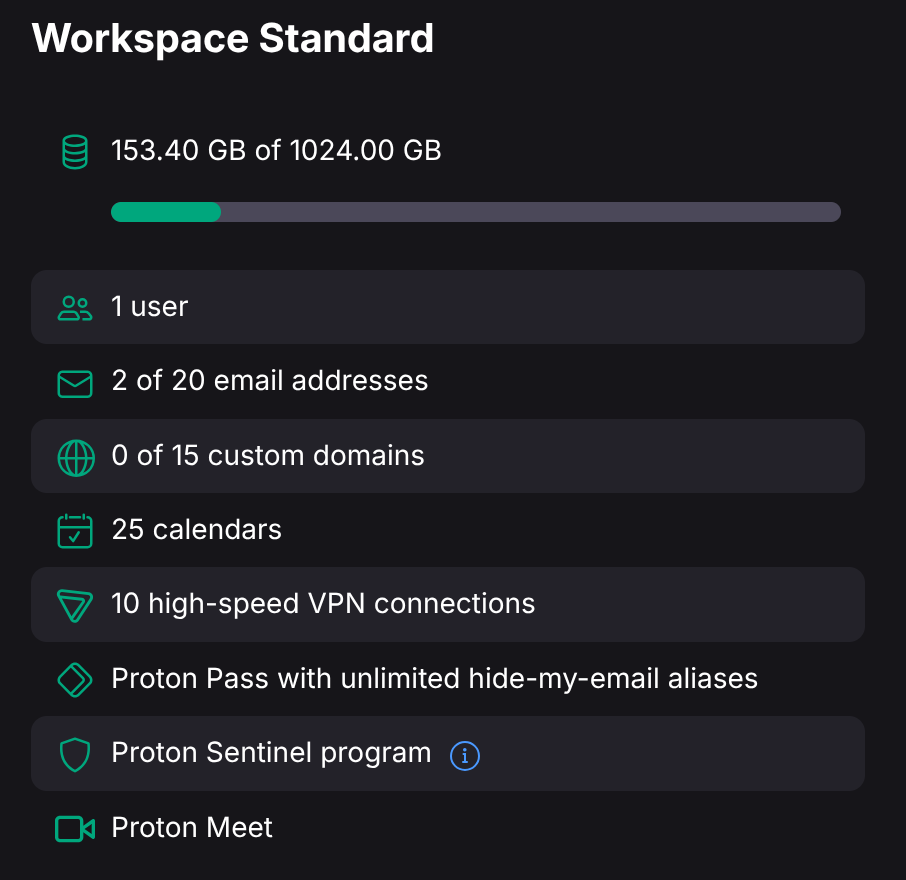Open the Proton Sentinel info tooltip icon
Image resolution: width=906 pixels, height=880 pixels.
(x=465, y=756)
